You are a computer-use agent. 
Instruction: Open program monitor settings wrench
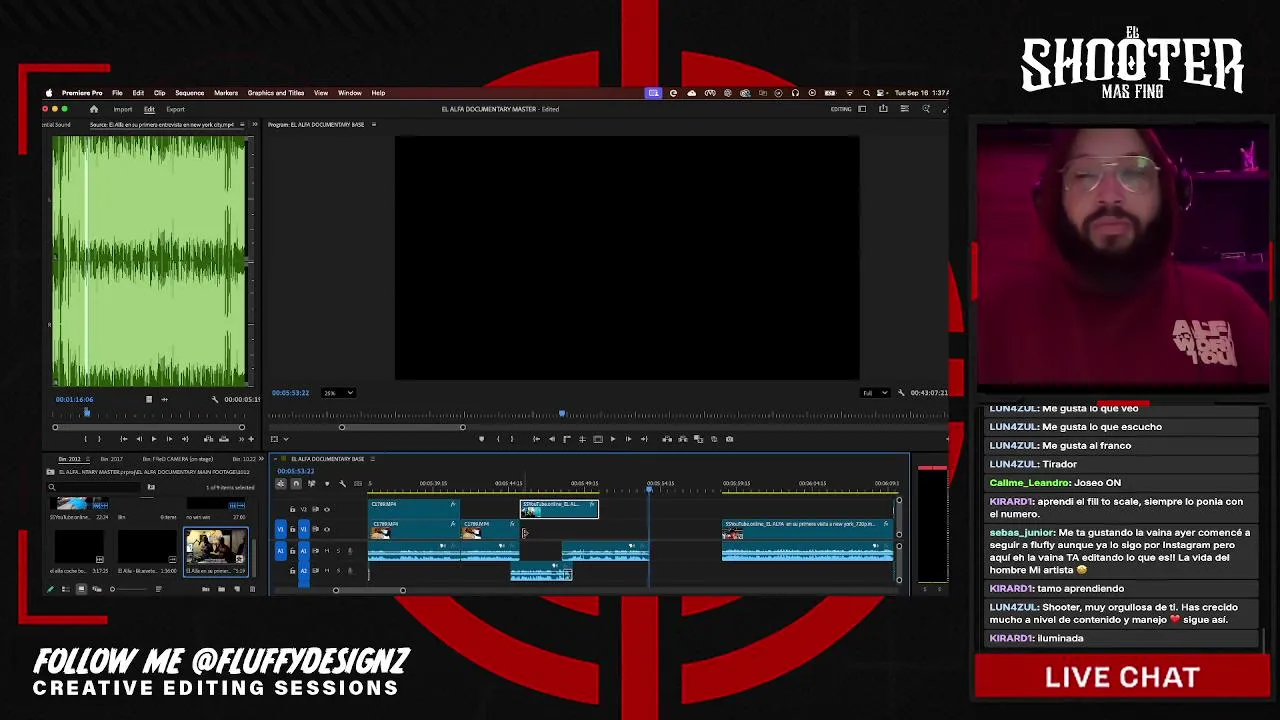901,393
